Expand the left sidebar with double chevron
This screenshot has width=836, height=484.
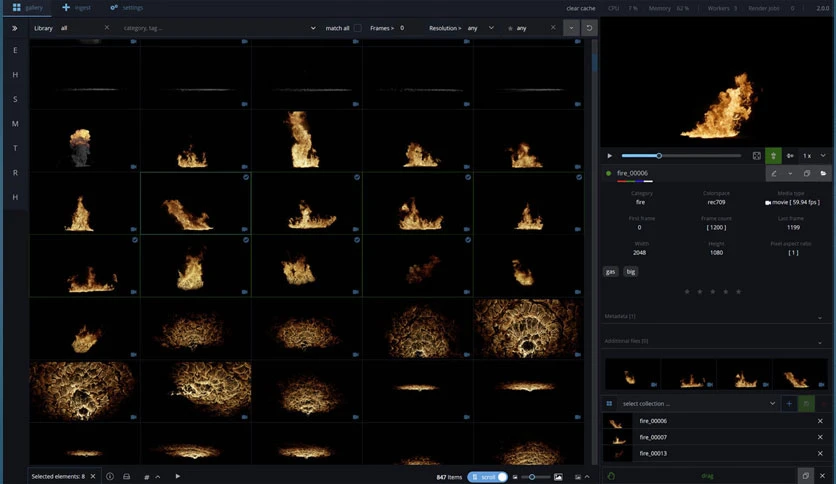(14, 28)
